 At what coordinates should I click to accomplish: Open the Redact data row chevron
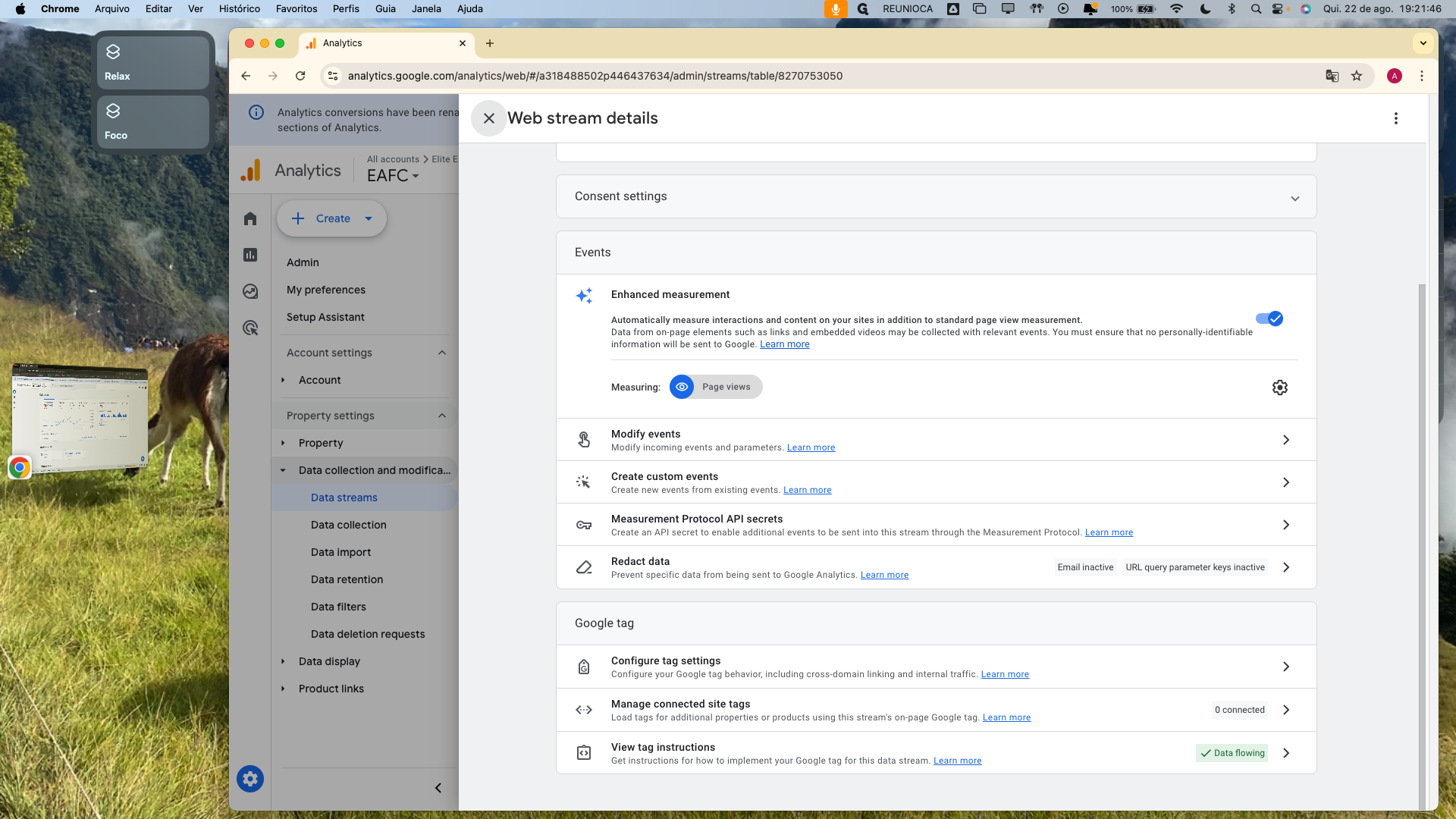1286,567
